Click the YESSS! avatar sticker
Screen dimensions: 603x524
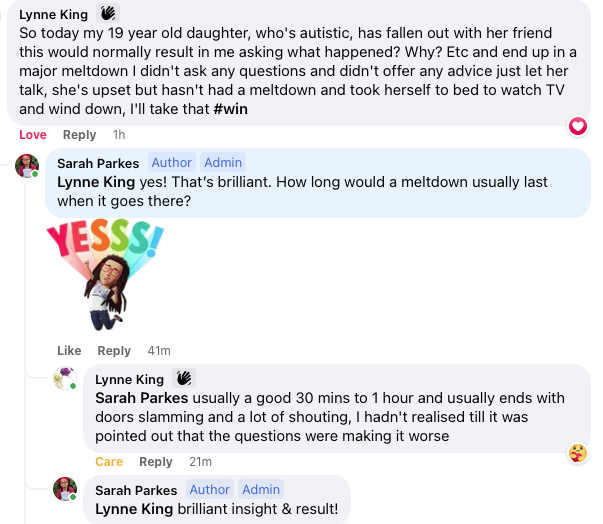104,274
